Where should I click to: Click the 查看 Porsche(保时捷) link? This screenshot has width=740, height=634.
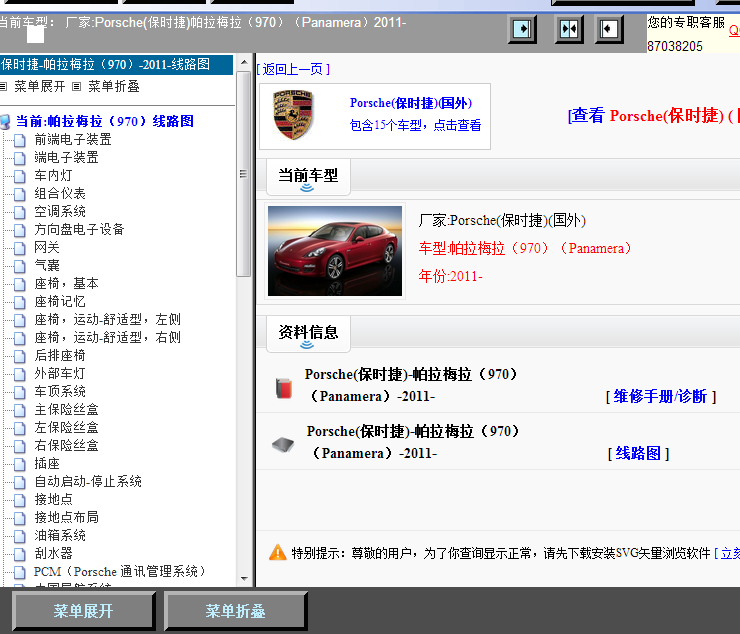pyautogui.click(x=653, y=115)
